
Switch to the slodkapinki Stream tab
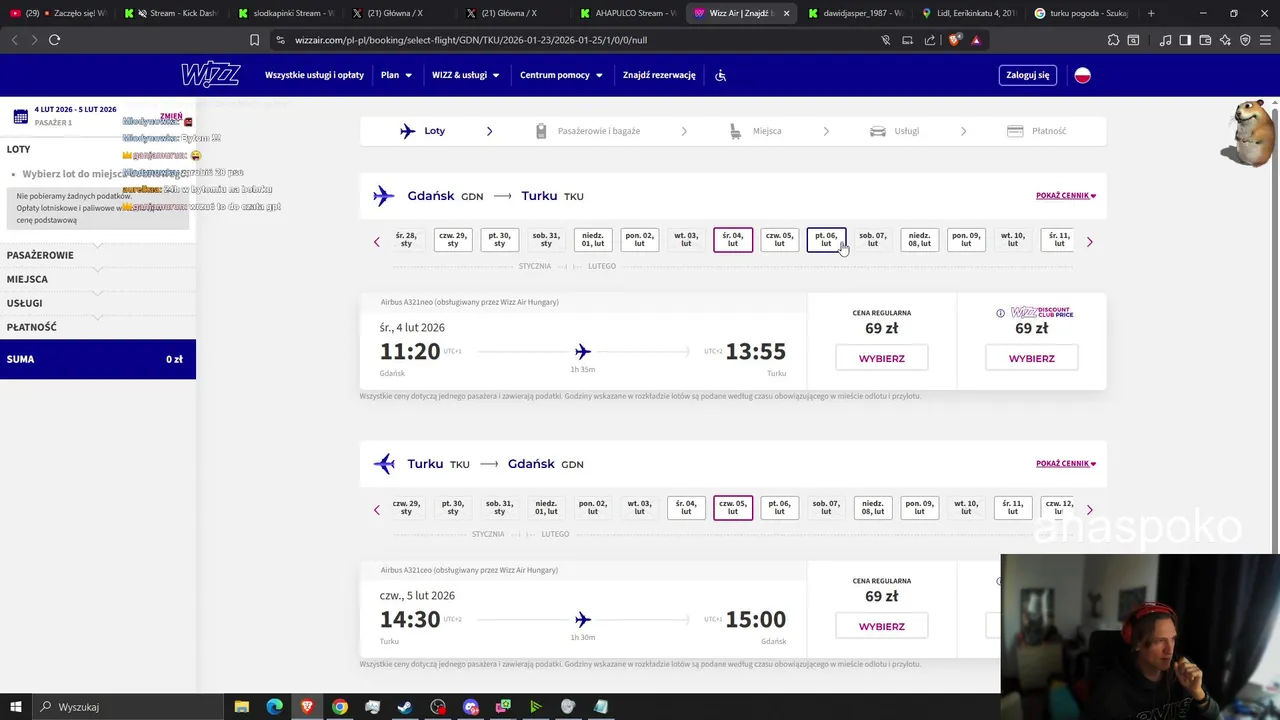pyautogui.click(x=285, y=13)
